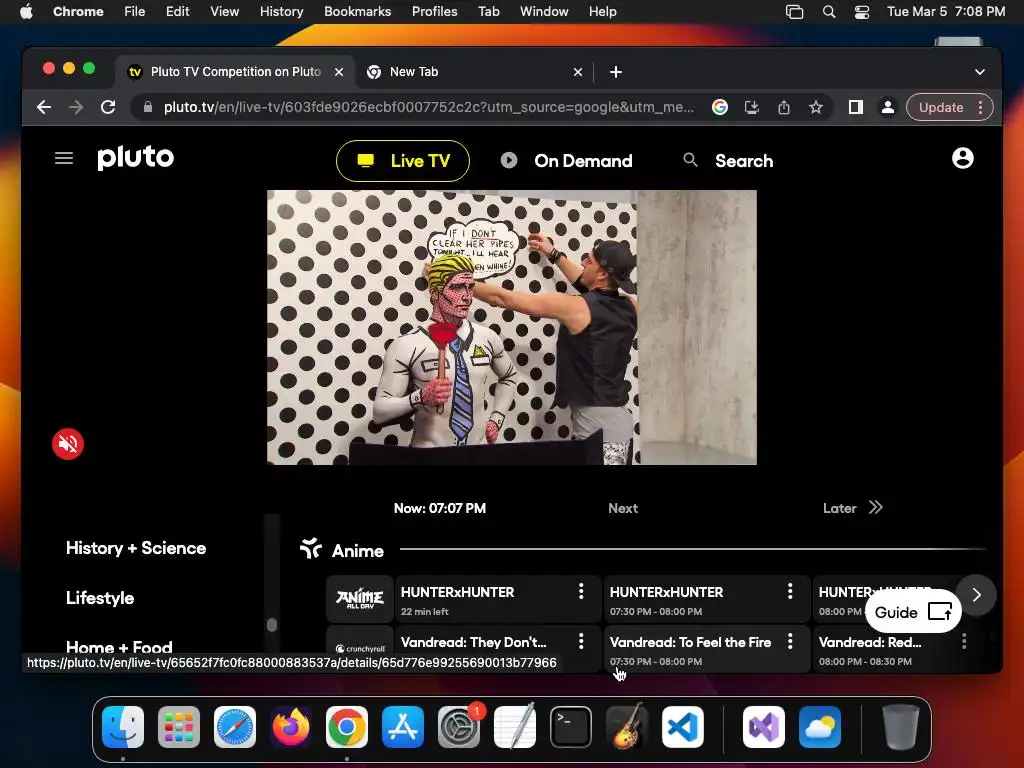Select the Crunchyroll channel logo
Screen dimensions: 1024x768
point(360,648)
